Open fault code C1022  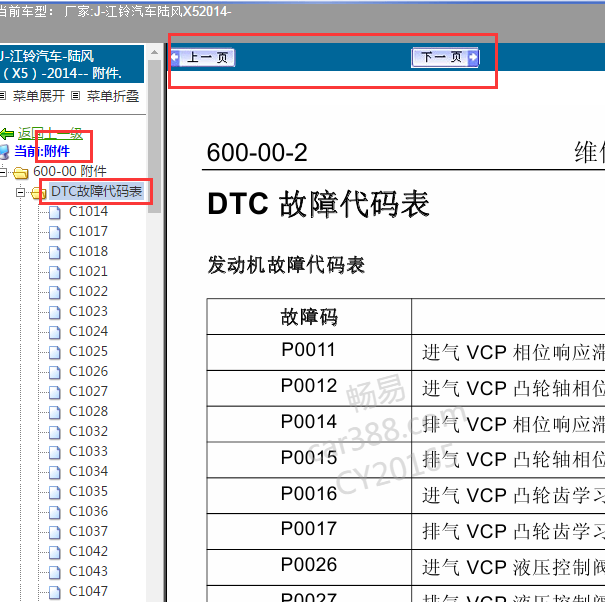(x=88, y=291)
